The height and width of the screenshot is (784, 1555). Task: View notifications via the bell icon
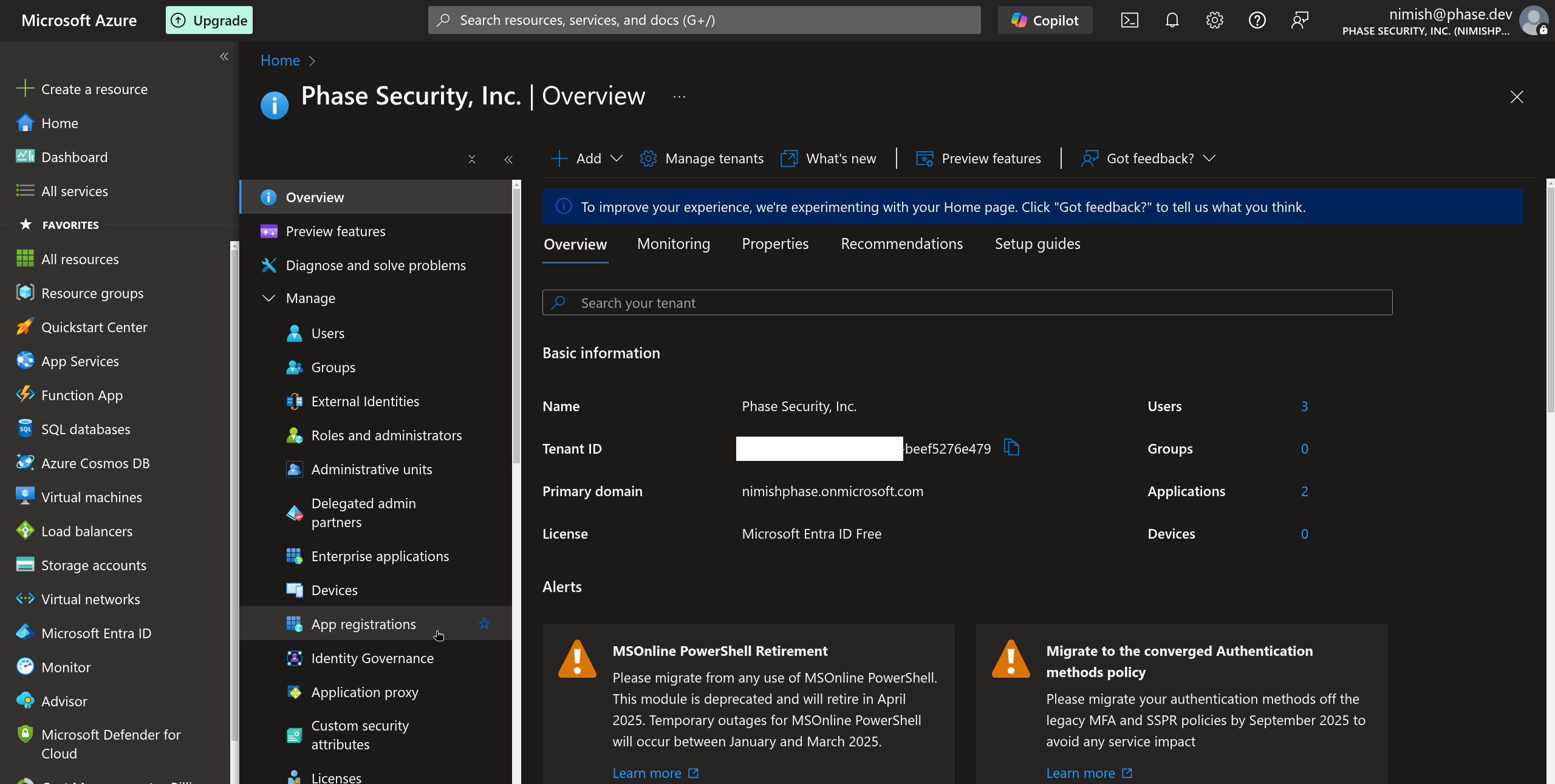click(x=1172, y=19)
